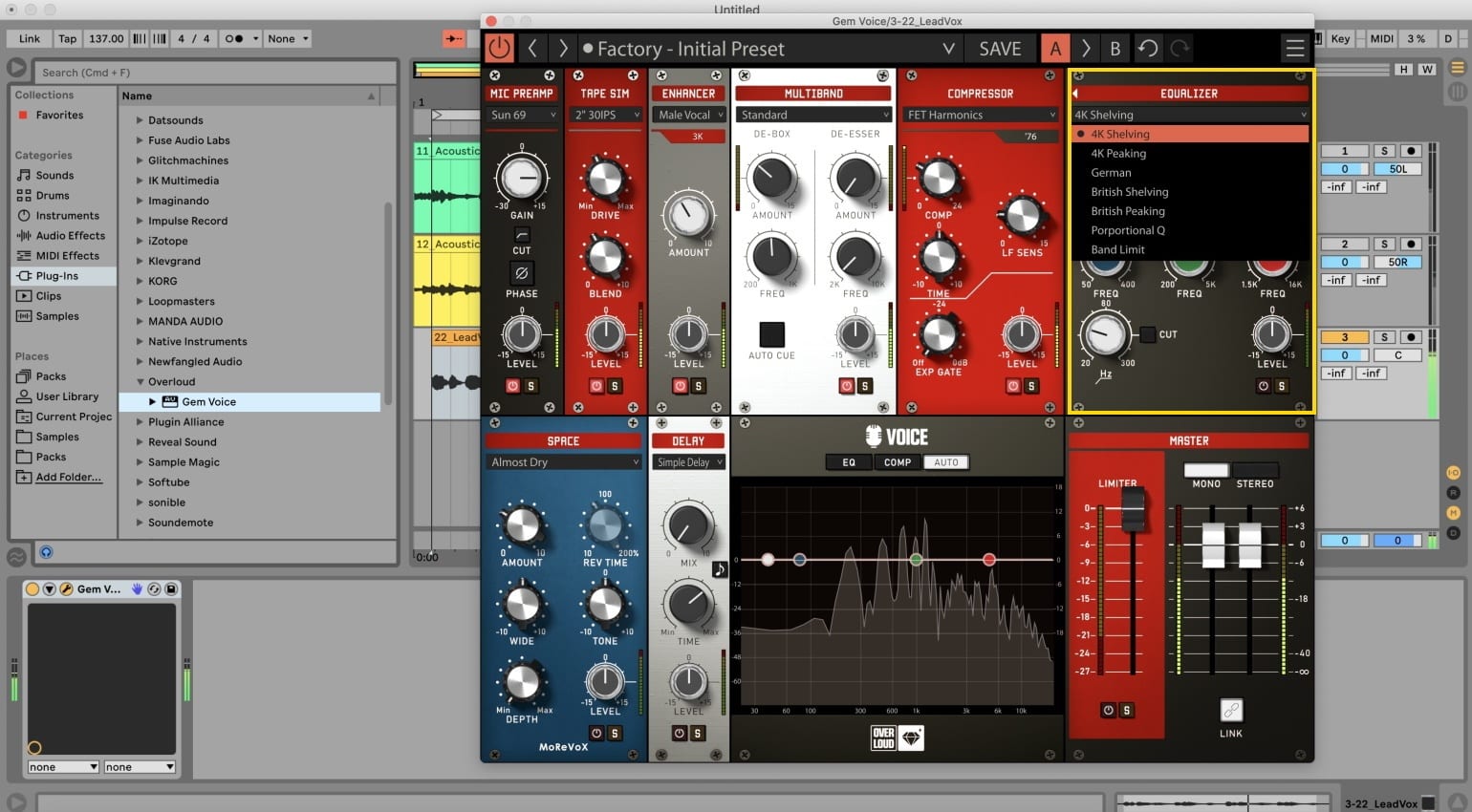Show EQ view in Voice display

tap(849, 462)
